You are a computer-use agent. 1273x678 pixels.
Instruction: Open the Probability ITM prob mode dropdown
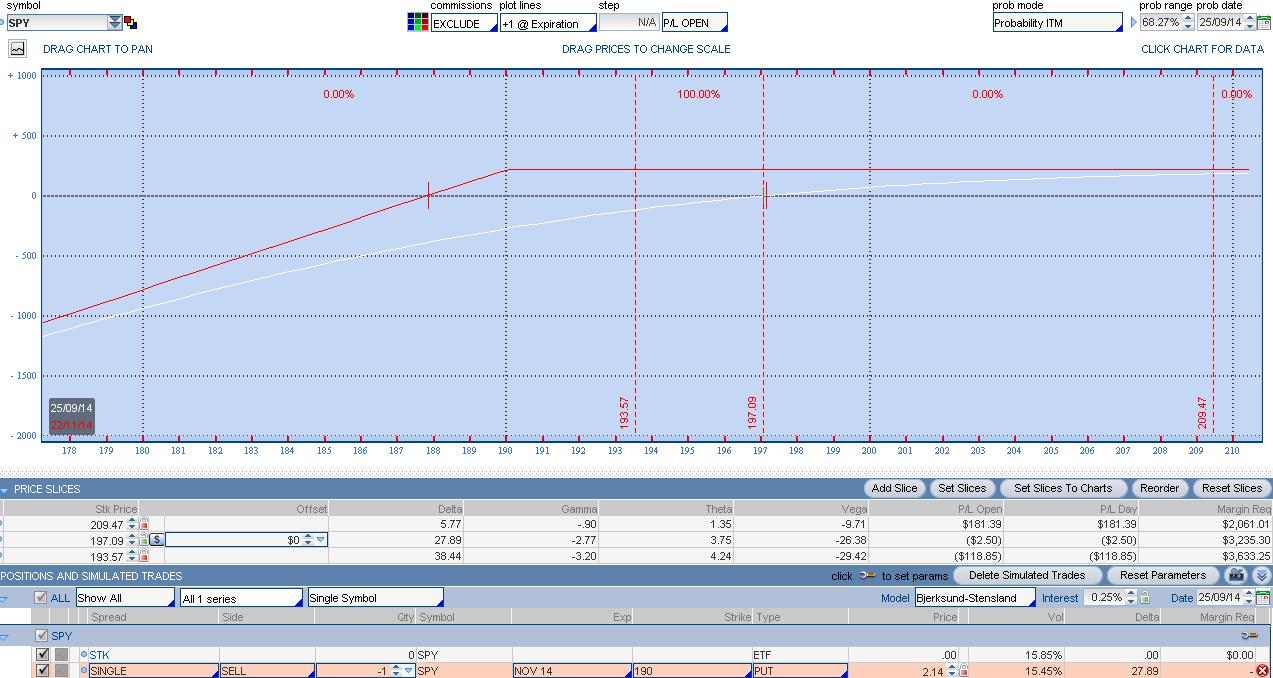(1058, 23)
